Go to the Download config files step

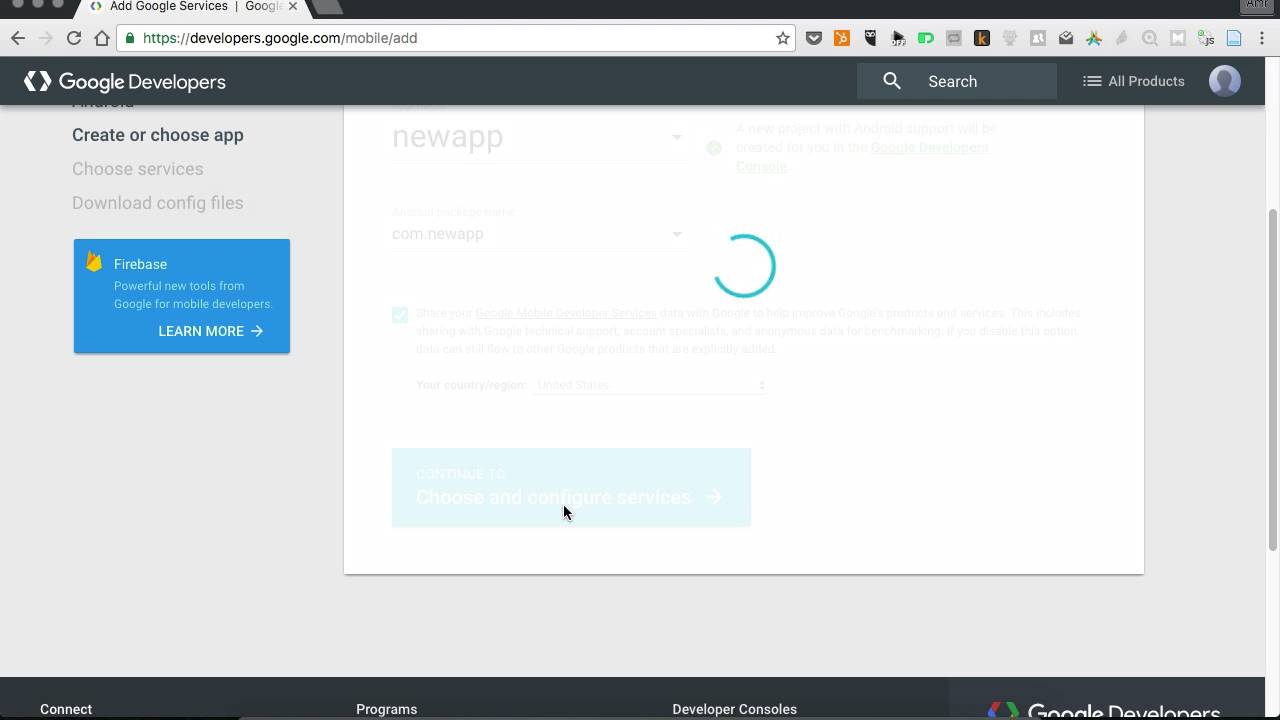point(158,203)
